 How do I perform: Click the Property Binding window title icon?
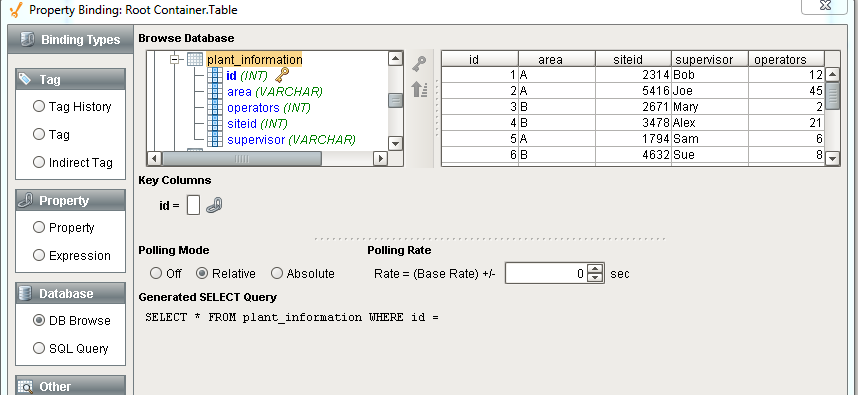[x=16, y=9]
